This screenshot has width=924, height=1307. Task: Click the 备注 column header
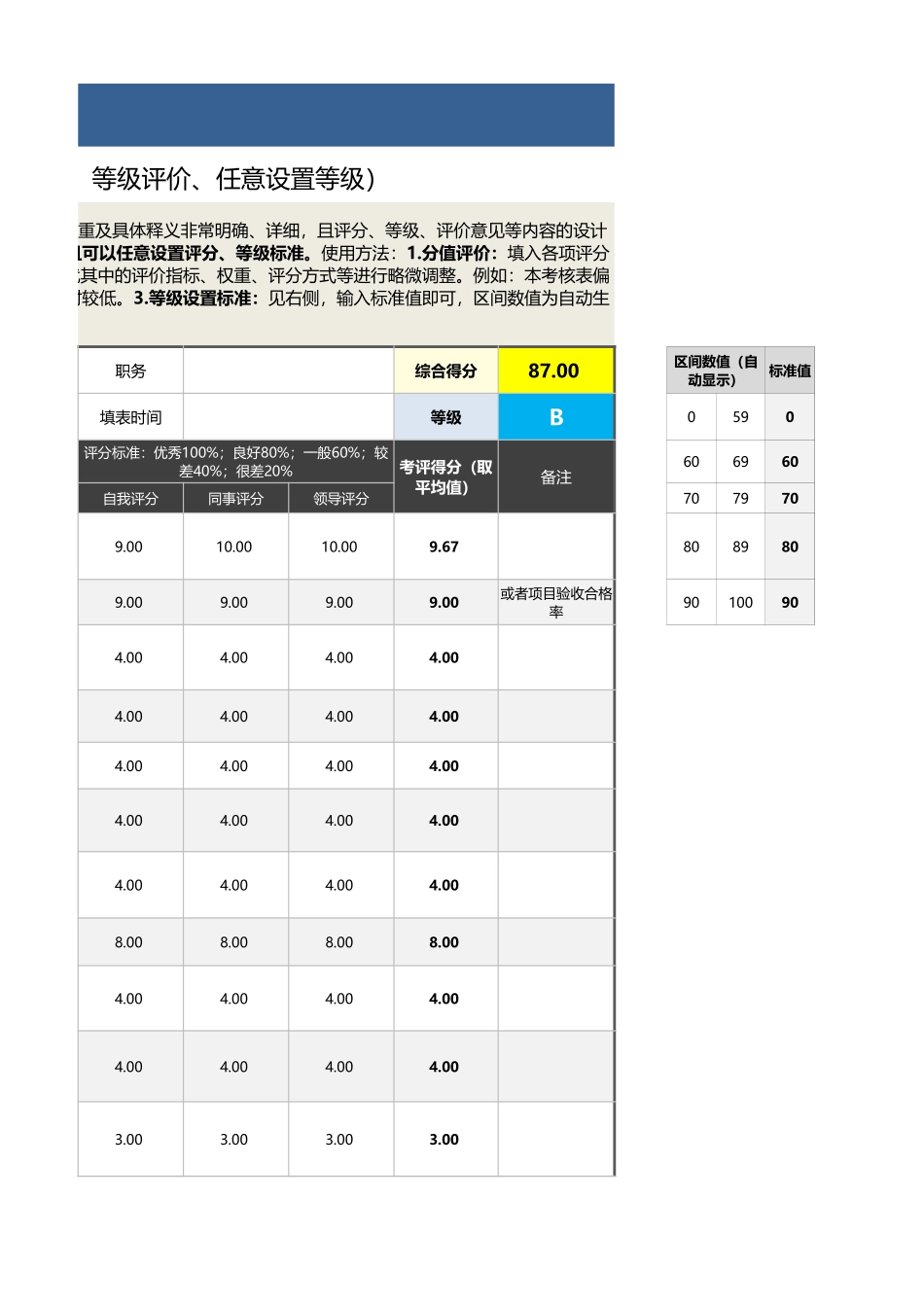tap(556, 477)
